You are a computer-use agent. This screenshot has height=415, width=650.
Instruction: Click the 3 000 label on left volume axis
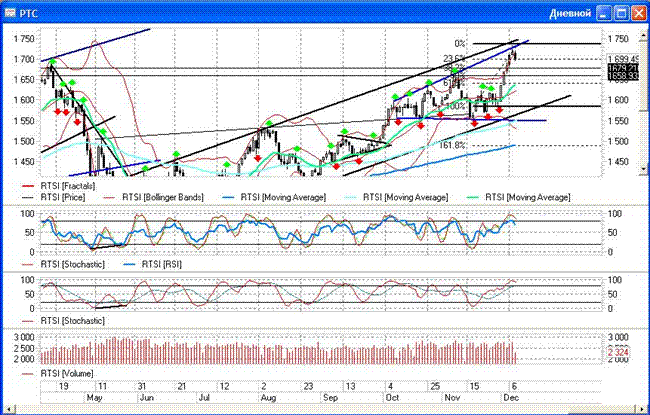coord(25,337)
